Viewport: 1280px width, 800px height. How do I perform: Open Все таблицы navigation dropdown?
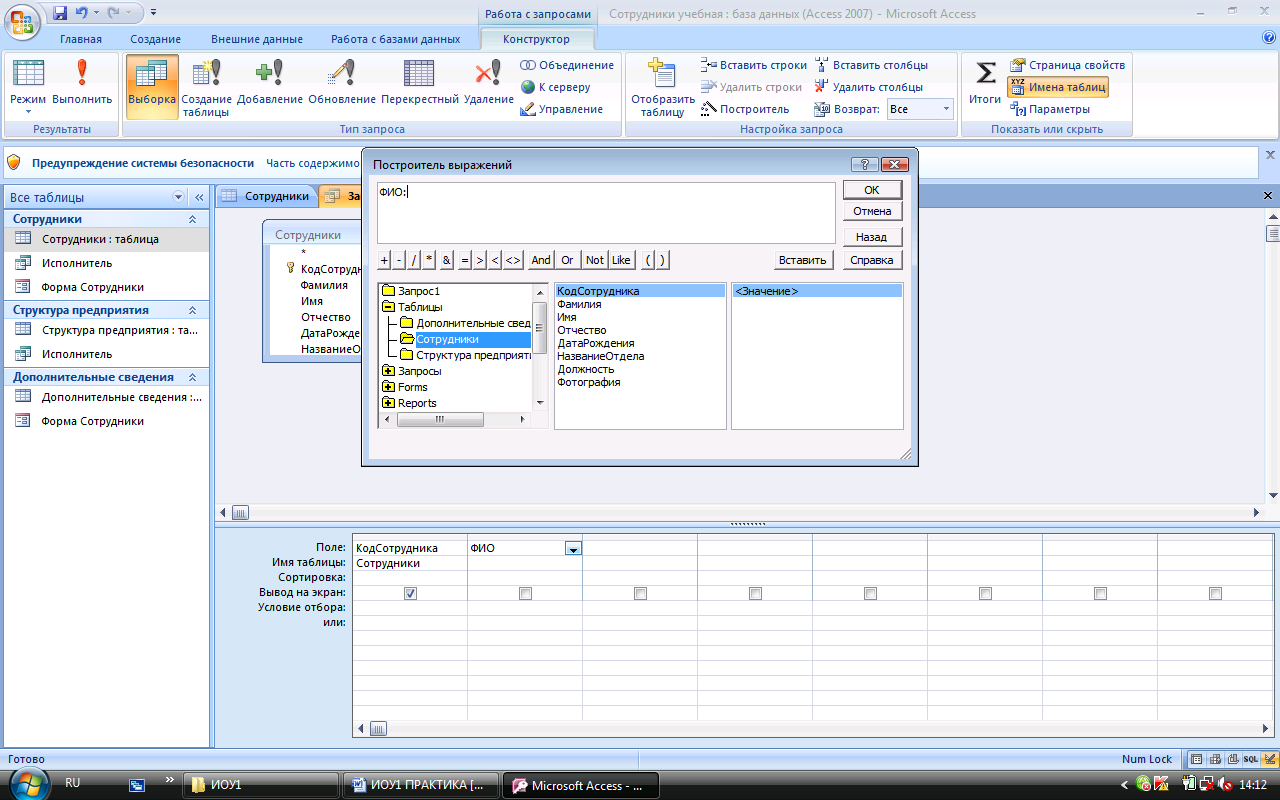point(179,198)
